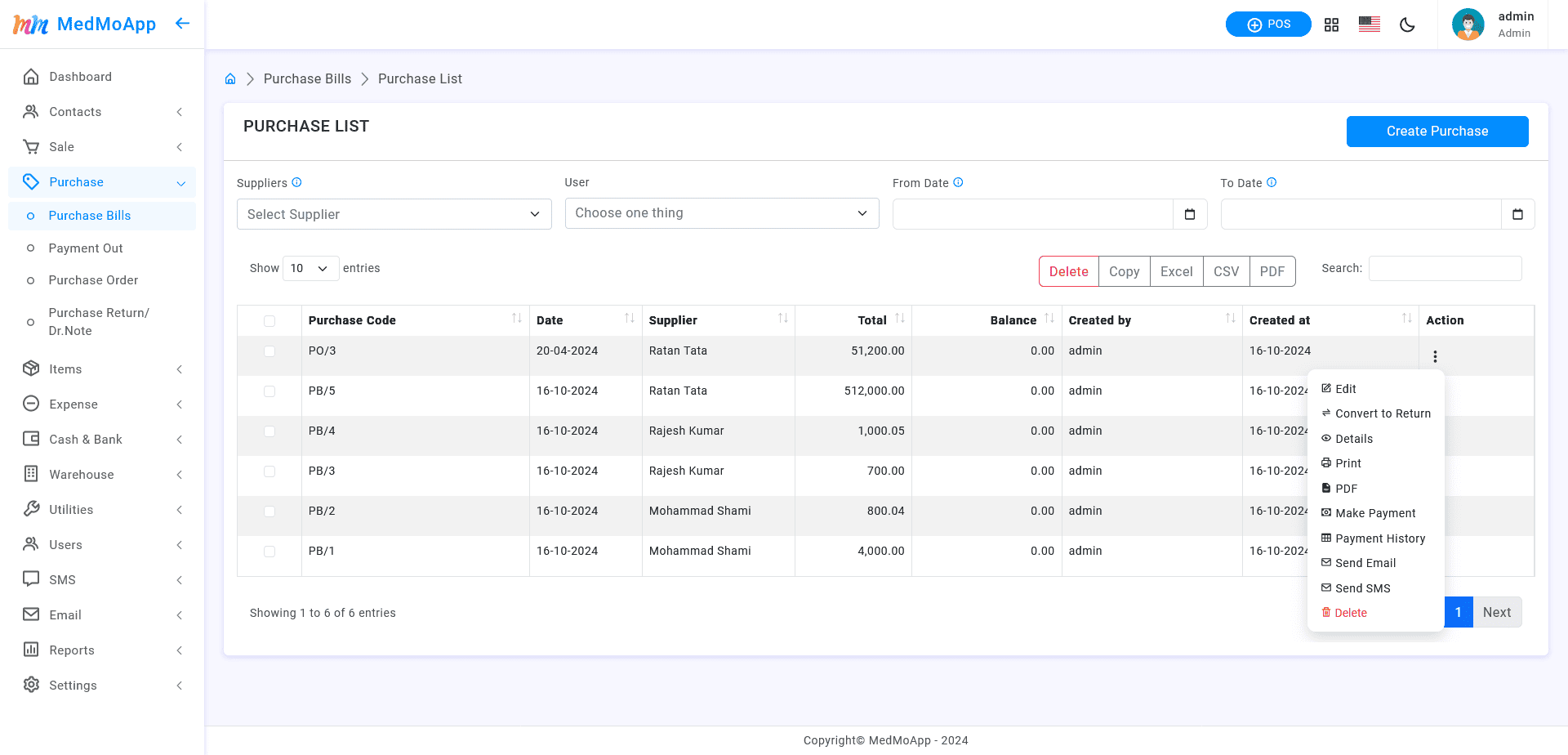The width and height of the screenshot is (1568, 755).
Task: Click into the Search input field
Action: 1445,269
